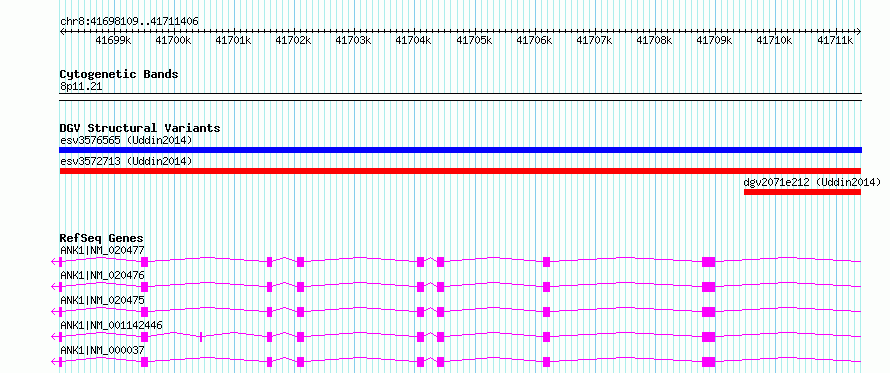Select the esv3572713 (Uddin2014) label
This screenshot has height=373, width=890.
point(126,161)
